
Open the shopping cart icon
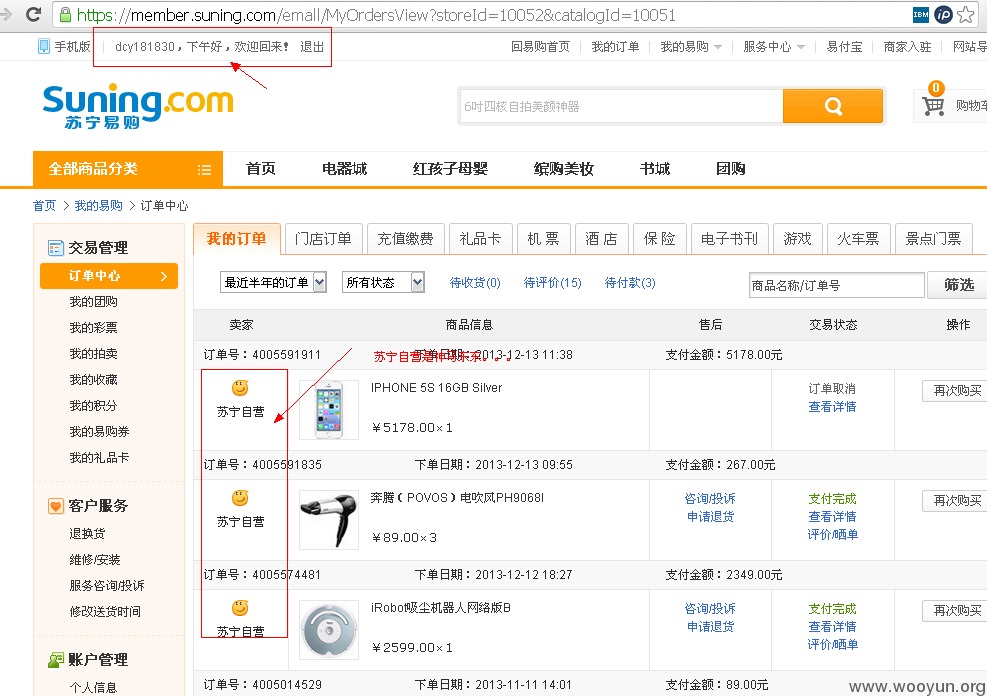tap(933, 104)
